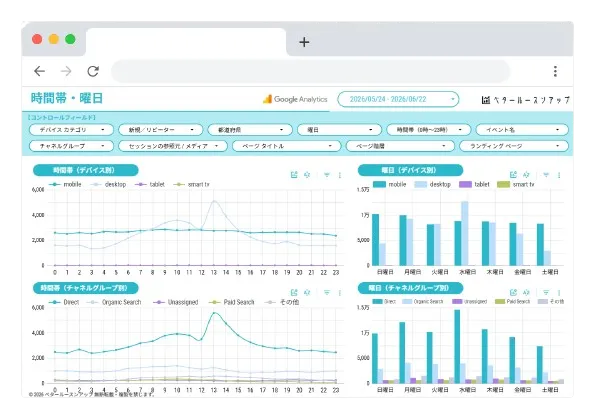The image size is (595, 419).
Task: Open filter icon on 時間帯（デバイス別） chart
Action: click(327, 175)
